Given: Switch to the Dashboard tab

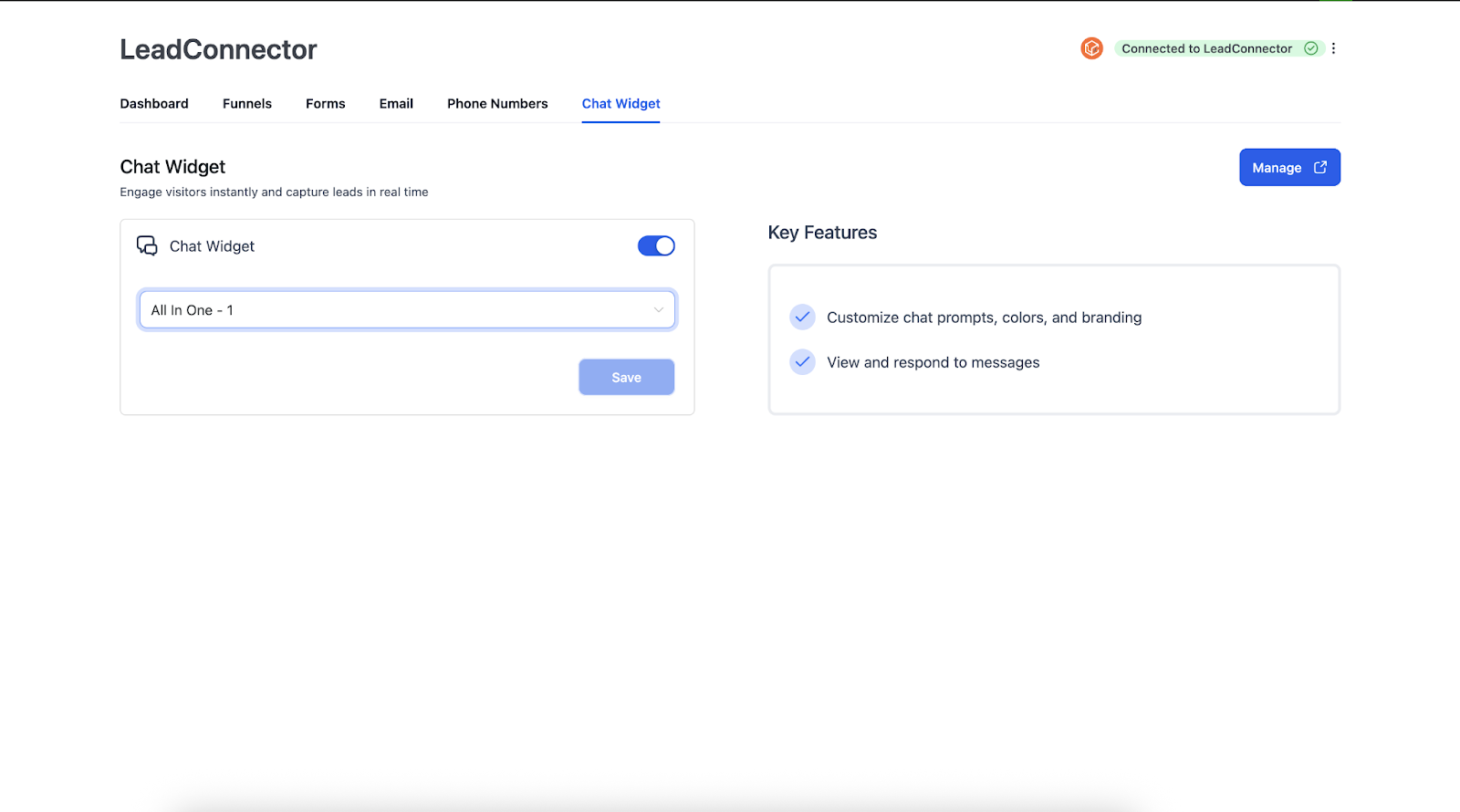Looking at the screenshot, I should point(154,104).
